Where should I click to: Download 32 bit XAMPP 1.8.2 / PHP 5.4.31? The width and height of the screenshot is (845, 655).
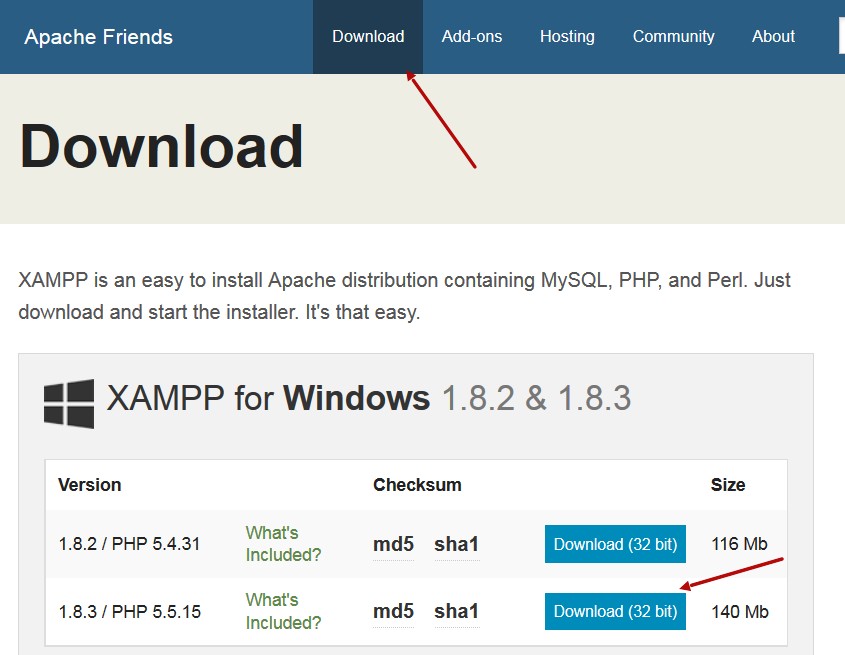[x=615, y=545]
